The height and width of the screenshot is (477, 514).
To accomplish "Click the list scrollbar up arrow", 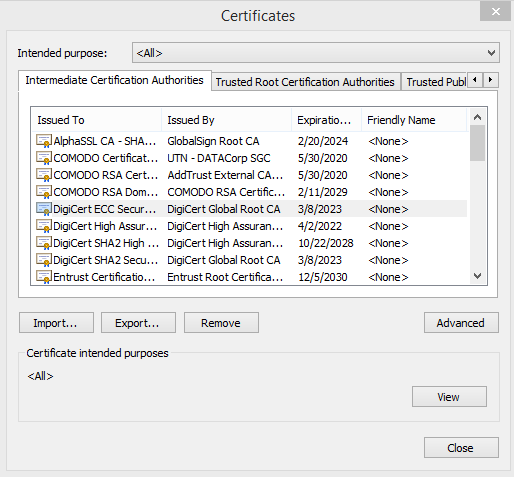I will tap(477, 117).
